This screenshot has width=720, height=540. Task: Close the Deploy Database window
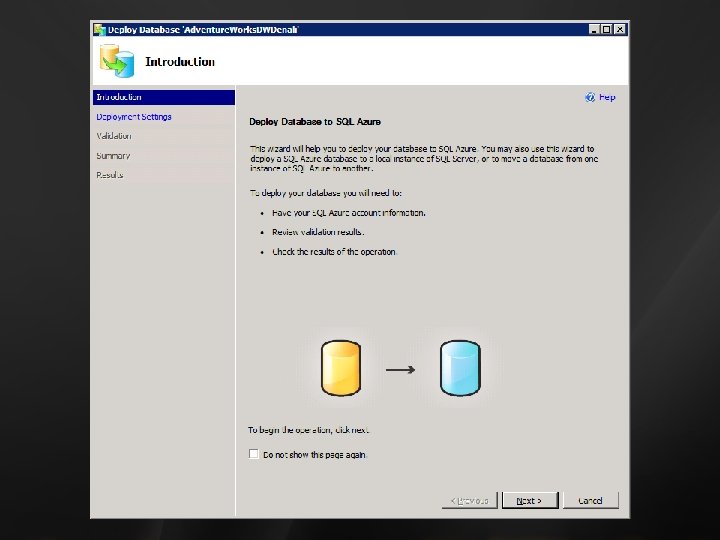click(x=619, y=29)
